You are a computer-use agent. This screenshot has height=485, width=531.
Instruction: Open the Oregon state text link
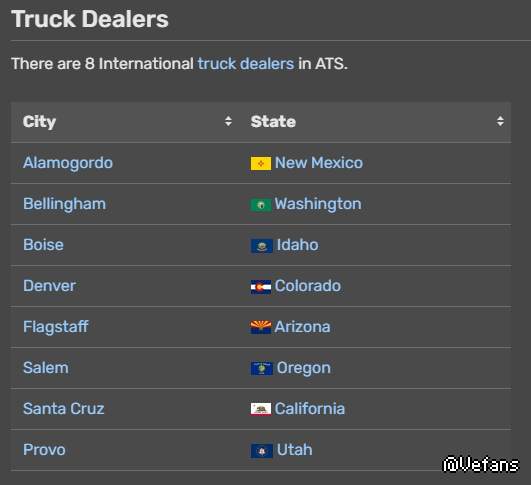tap(304, 368)
